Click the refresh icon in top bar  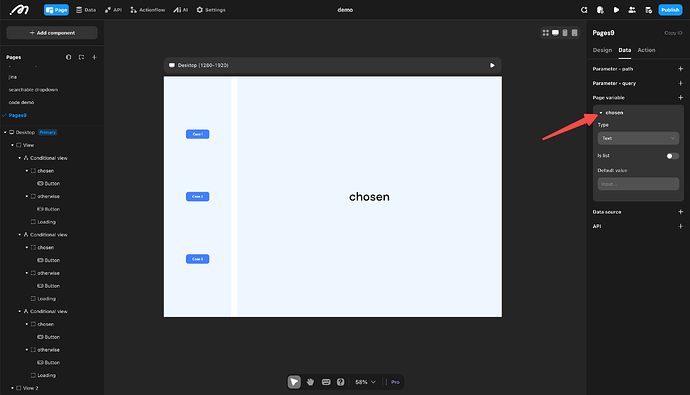click(584, 10)
